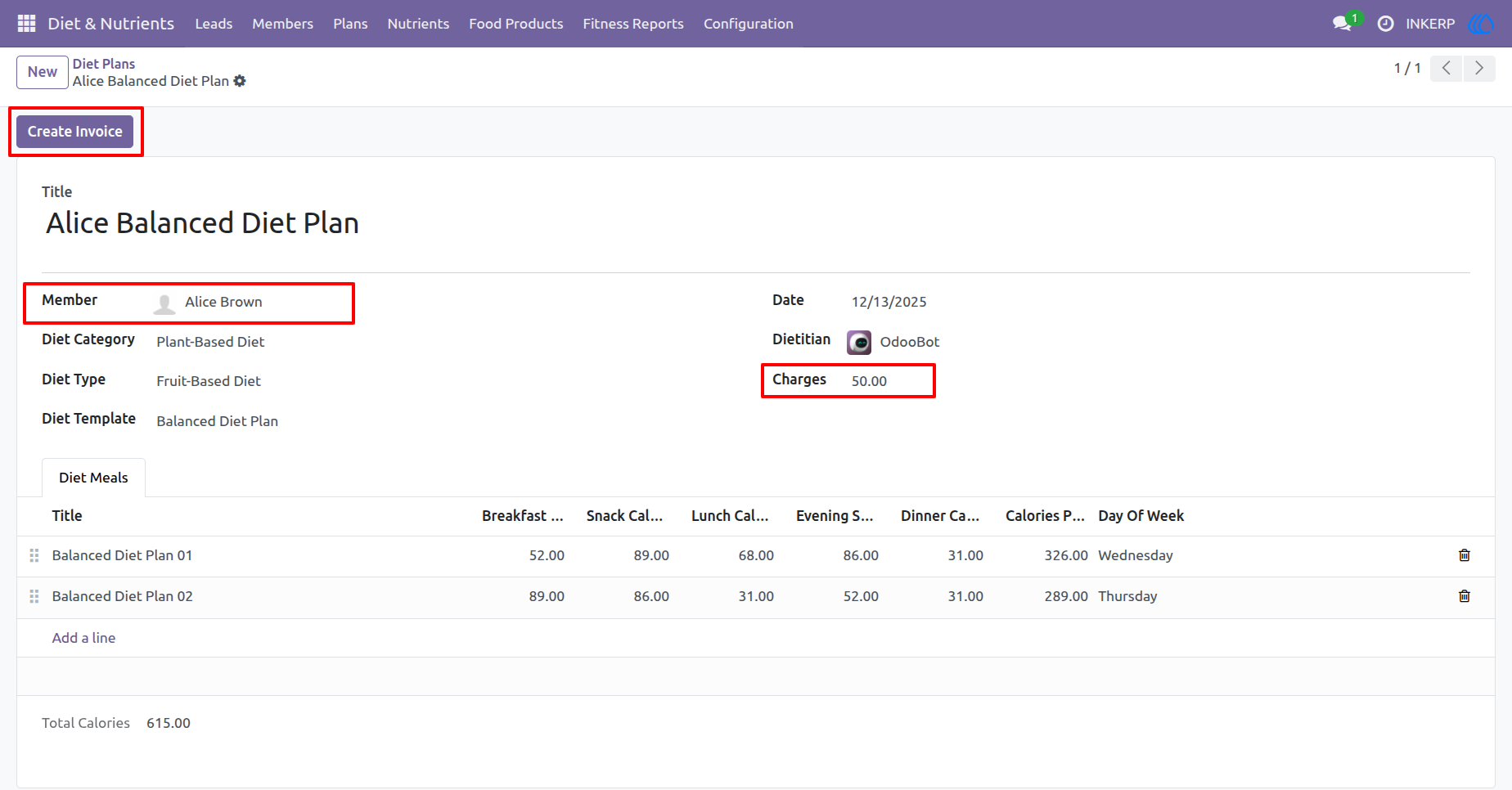Delete the Balanced Diet Plan 02 row
The height and width of the screenshot is (790, 1512).
coord(1465,596)
